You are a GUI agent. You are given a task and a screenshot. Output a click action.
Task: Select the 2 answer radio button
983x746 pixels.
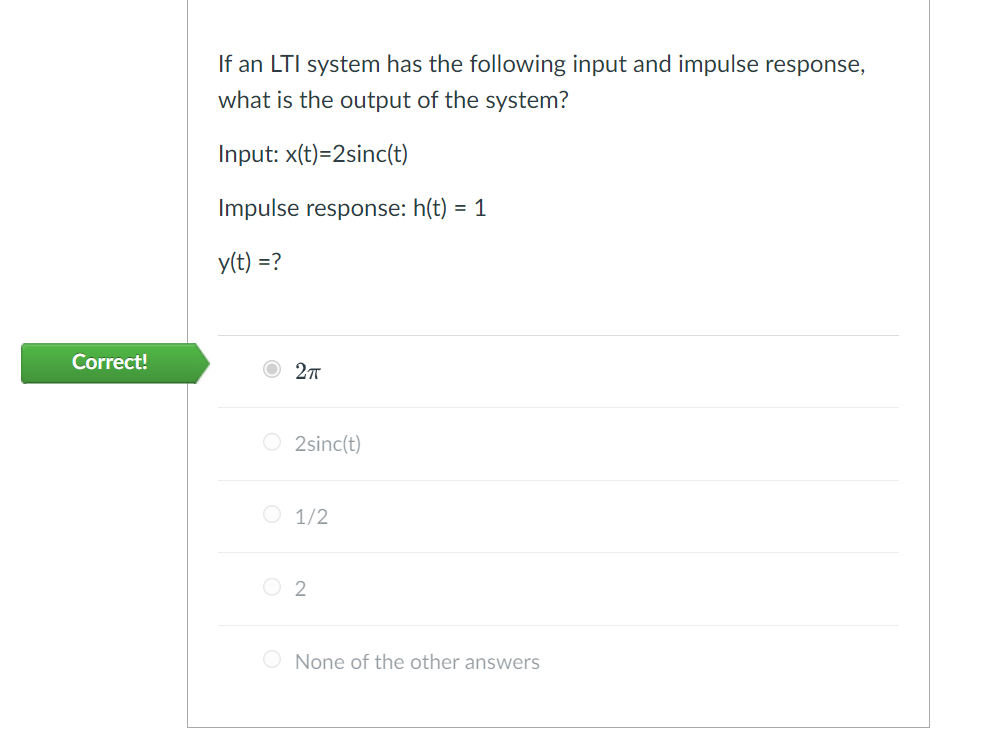(x=271, y=587)
